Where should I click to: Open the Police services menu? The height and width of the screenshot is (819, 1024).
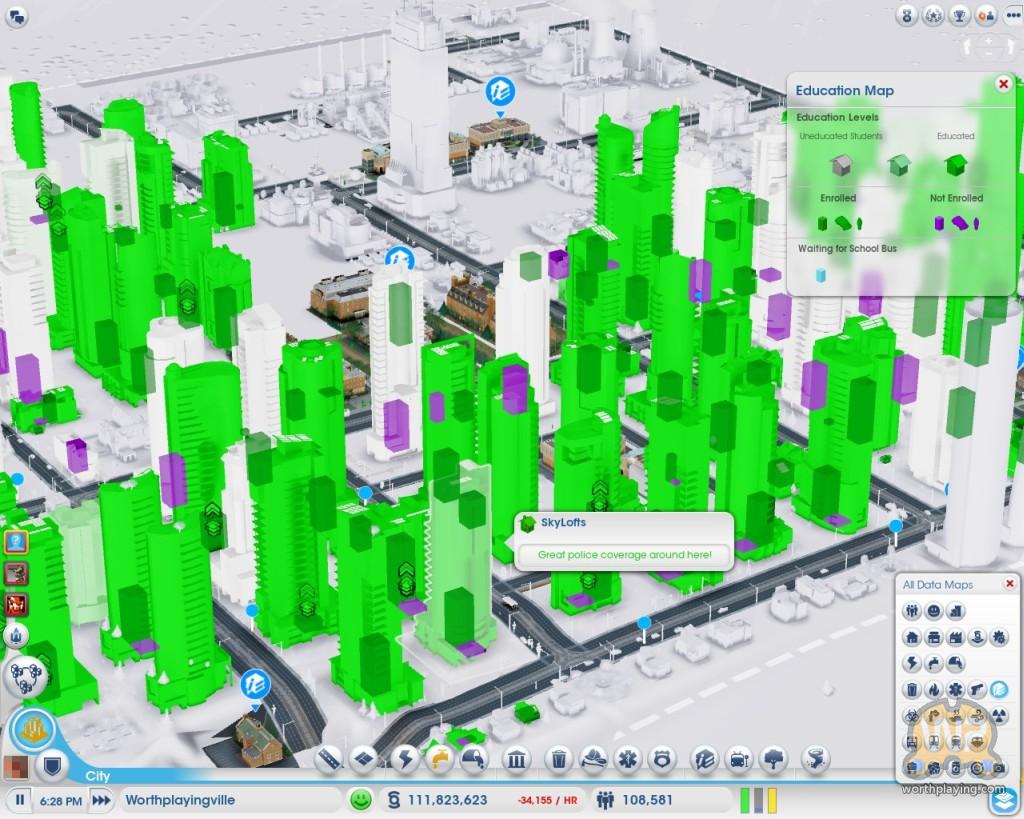[660, 760]
